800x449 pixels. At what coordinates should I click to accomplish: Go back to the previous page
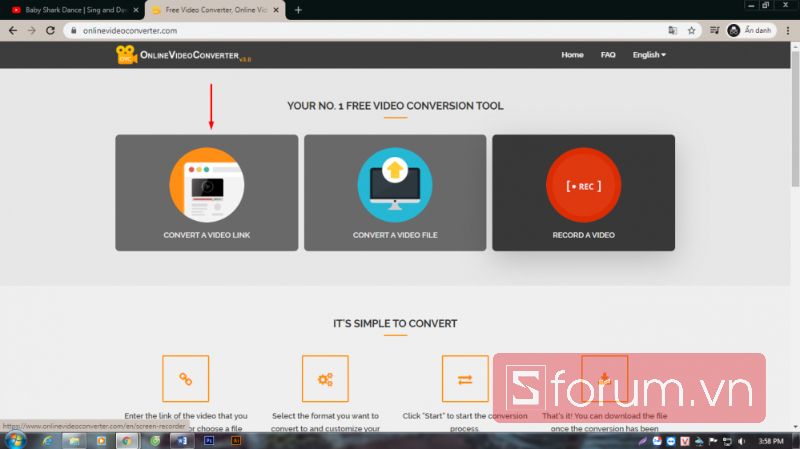[13, 31]
